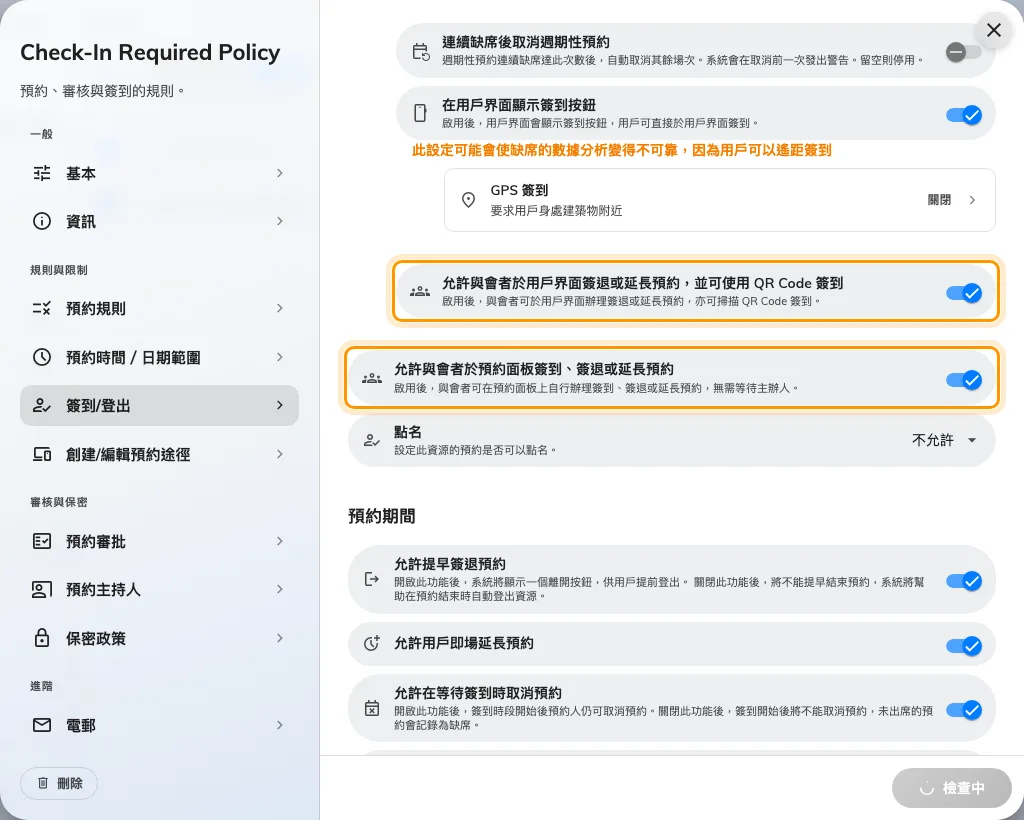Click the spinner icon in 檢查中 button
This screenshot has width=1024, height=820.
(927, 788)
